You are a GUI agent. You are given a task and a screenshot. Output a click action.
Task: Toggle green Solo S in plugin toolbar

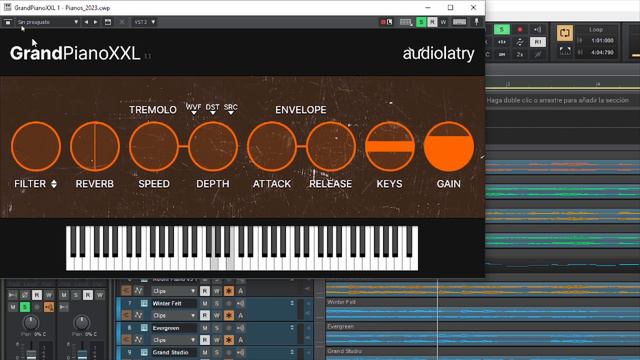point(421,22)
